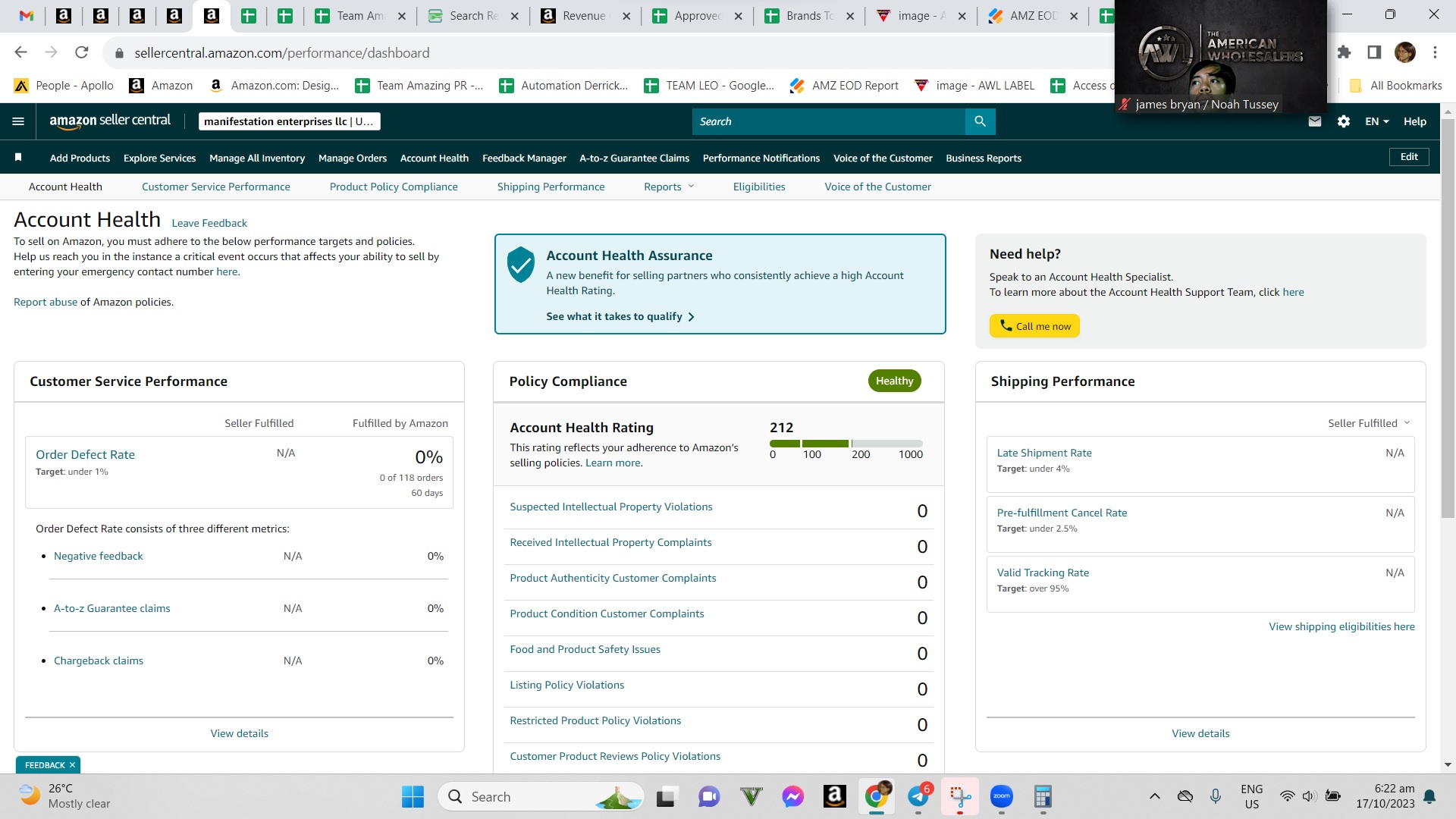This screenshot has width=1456, height=819.
Task: Close the FEEDBACK tab
Action: point(72,765)
